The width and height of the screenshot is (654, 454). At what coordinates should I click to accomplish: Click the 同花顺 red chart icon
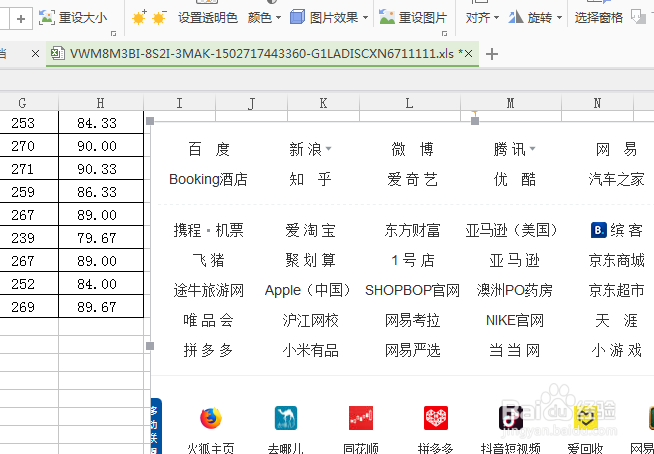(361, 418)
